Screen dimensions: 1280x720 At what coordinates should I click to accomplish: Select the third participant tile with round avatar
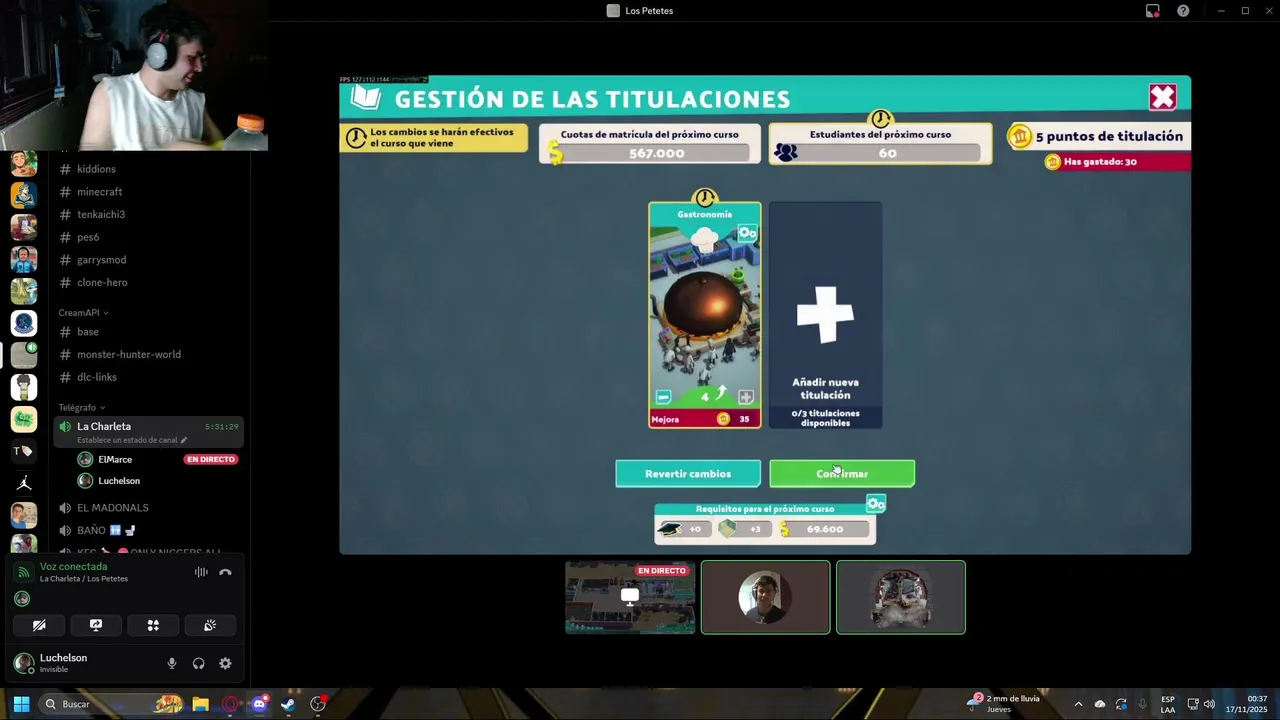[x=901, y=597]
